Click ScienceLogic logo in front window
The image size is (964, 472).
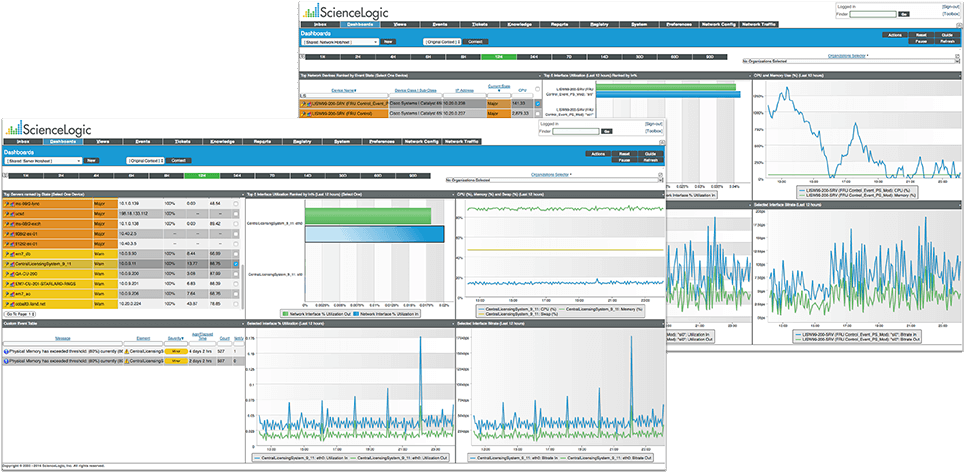click(48, 128)
